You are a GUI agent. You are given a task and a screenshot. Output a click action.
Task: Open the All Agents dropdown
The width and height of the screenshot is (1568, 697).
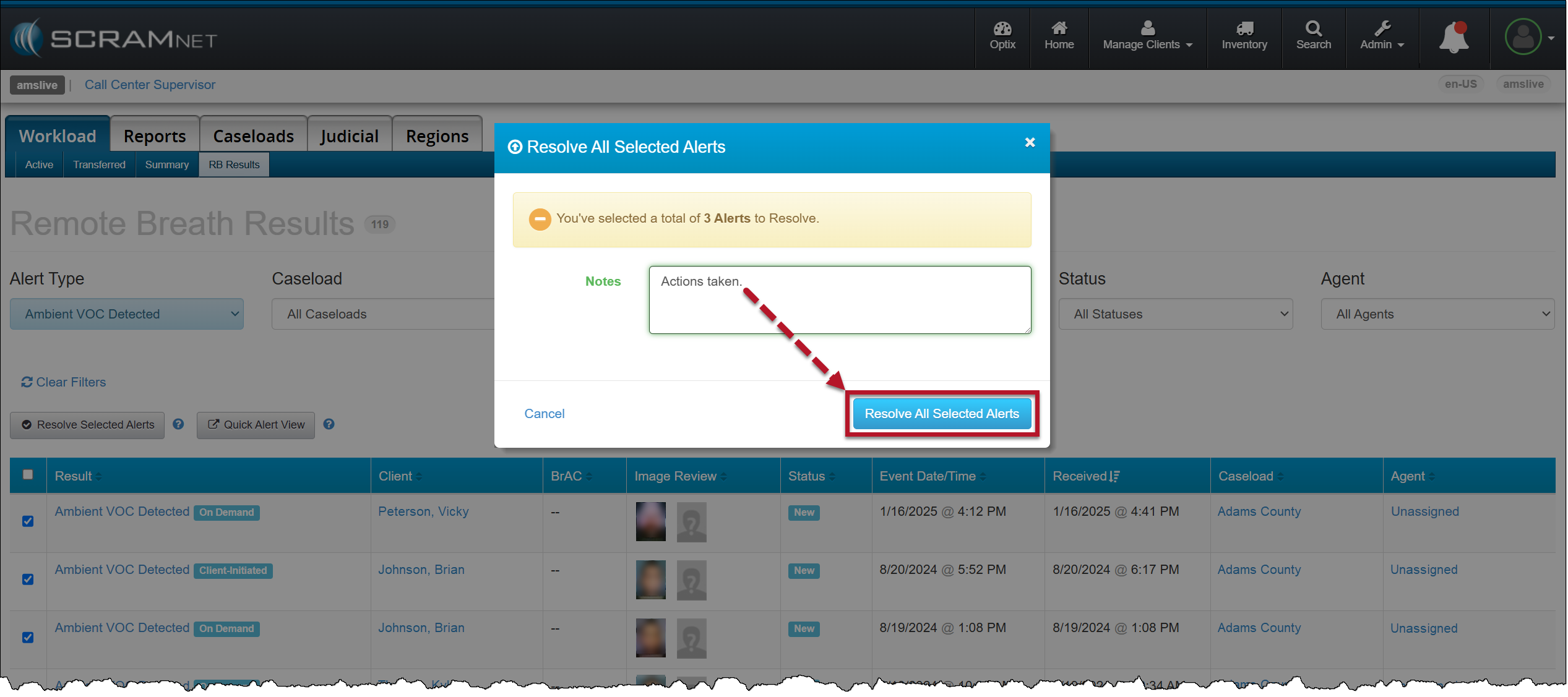[1437, 314]
